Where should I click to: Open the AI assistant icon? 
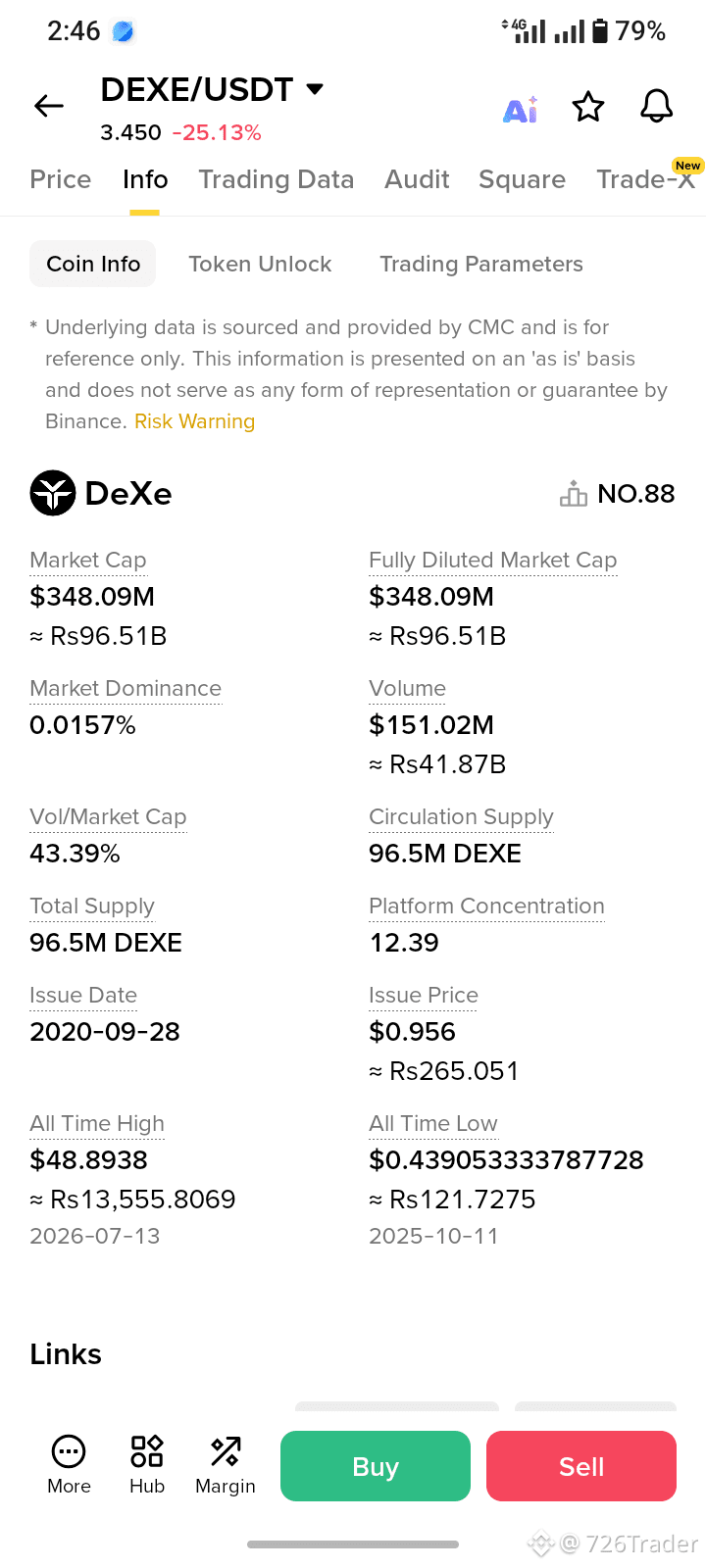[x=521, y=109]
